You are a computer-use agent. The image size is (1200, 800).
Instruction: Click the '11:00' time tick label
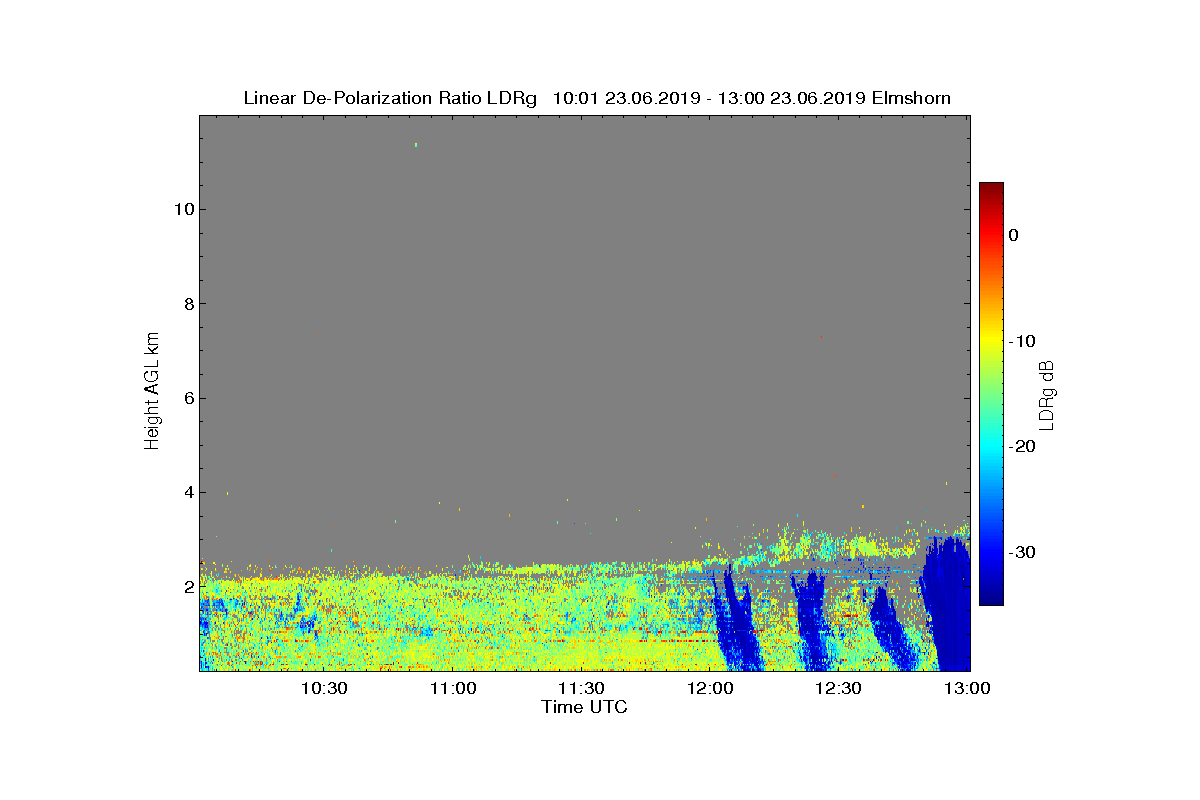point(453,688)
